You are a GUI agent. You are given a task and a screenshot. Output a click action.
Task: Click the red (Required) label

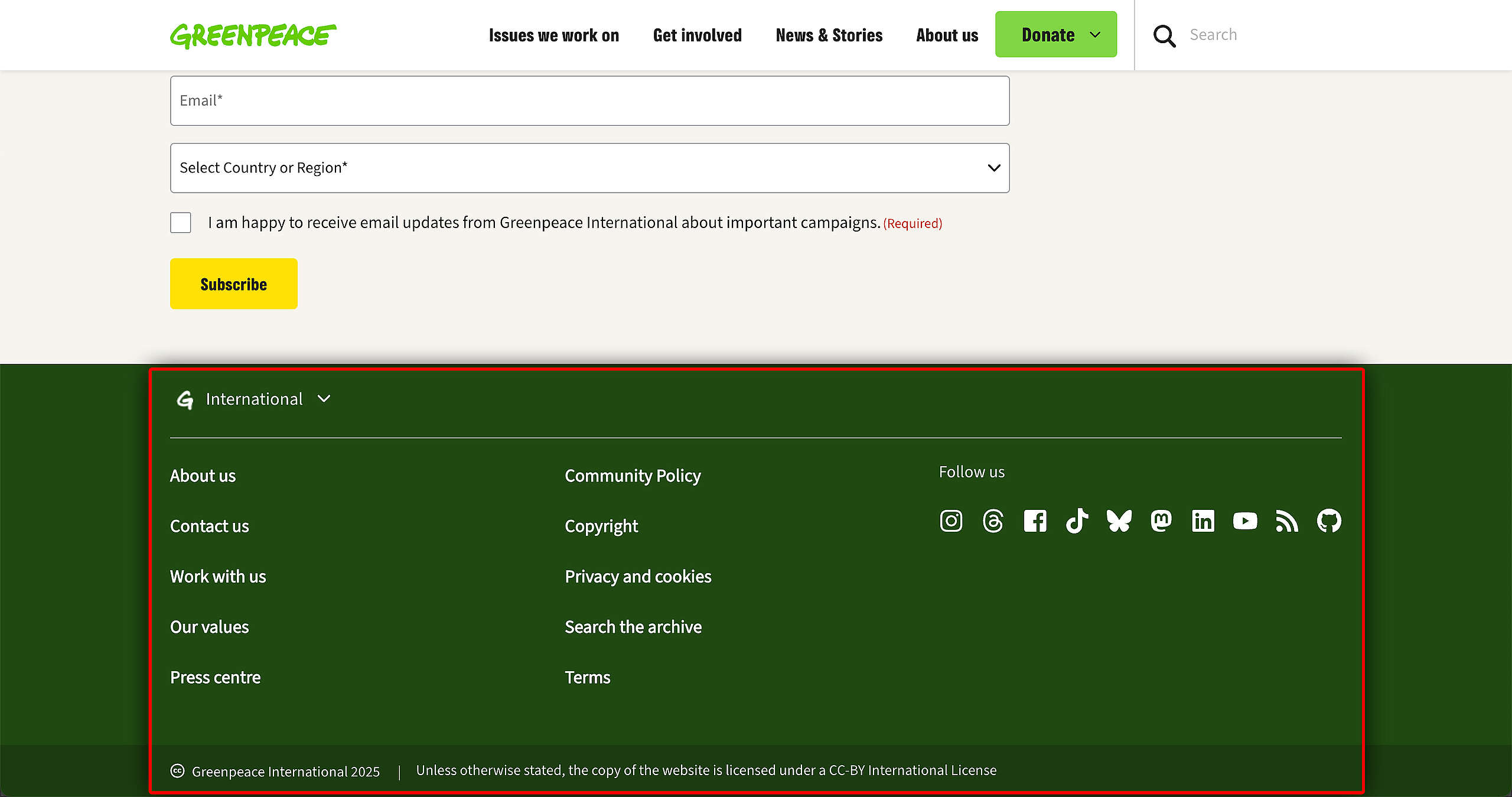913,223
